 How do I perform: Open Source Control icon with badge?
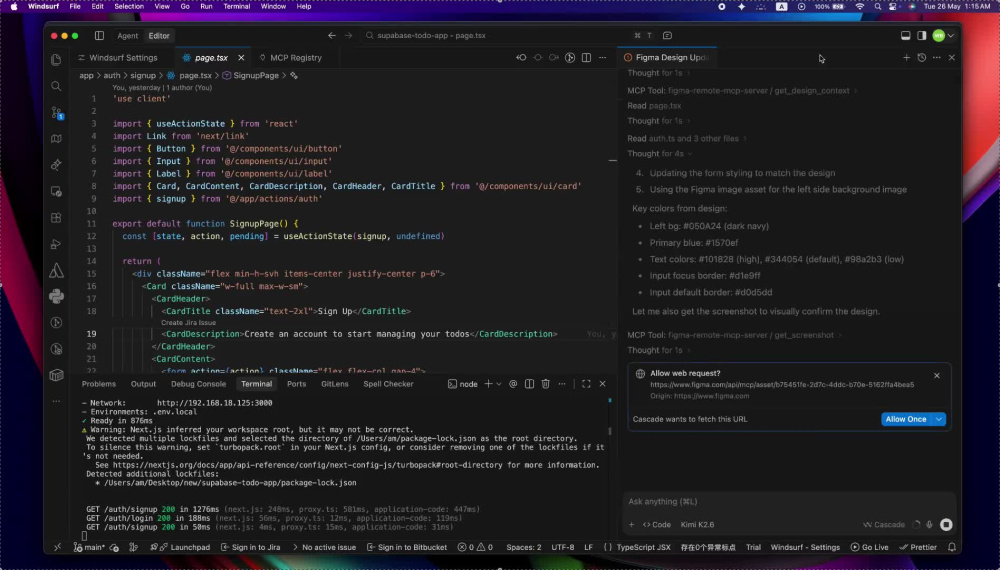click(57, 113)
